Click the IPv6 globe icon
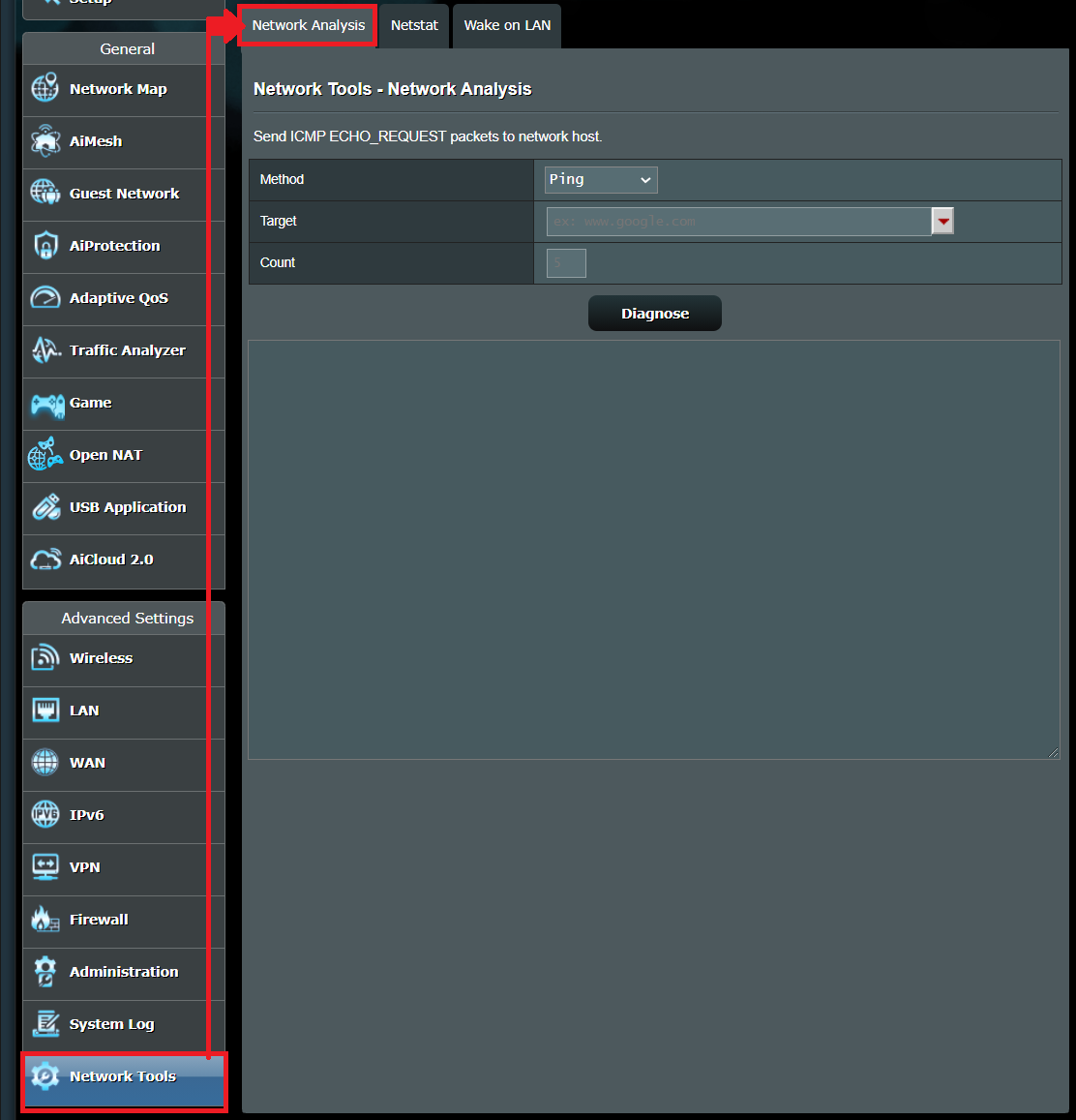Screen dimensions: 1076x1120 point(45,814)
